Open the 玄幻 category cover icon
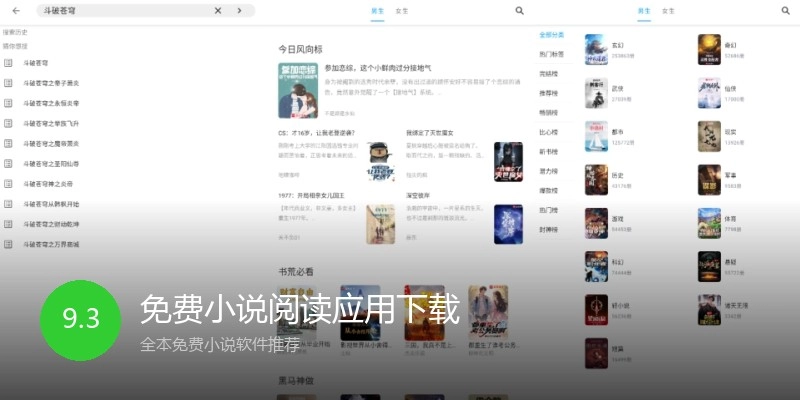This screenshot has width=800, height=400. click(x=596, y=48)
